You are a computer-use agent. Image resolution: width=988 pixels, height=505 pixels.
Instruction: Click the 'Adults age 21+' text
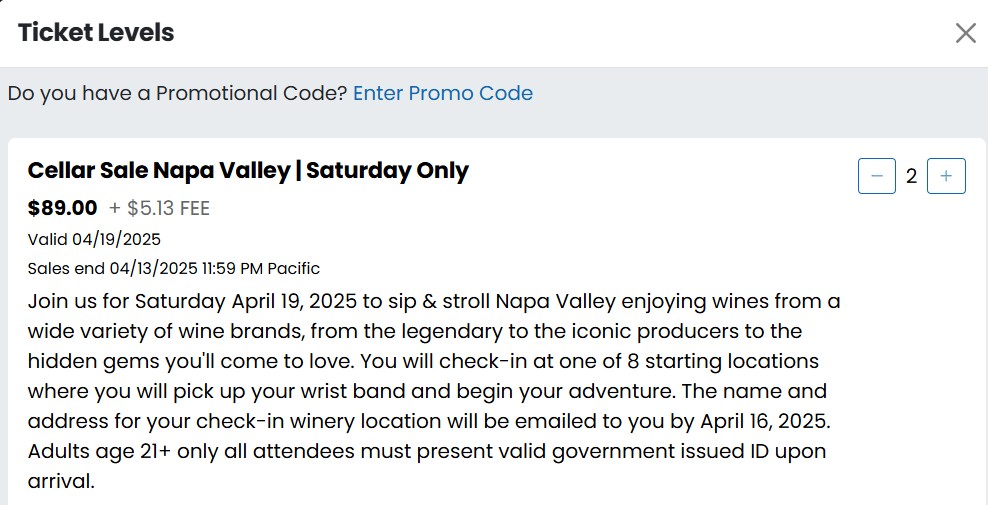coord(100,451)
